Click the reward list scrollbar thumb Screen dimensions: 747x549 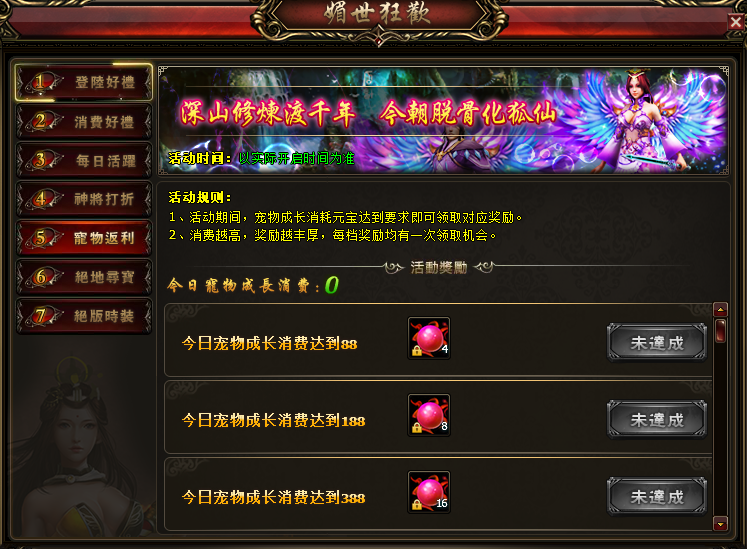pyautogui.click(x=720, y=331)
